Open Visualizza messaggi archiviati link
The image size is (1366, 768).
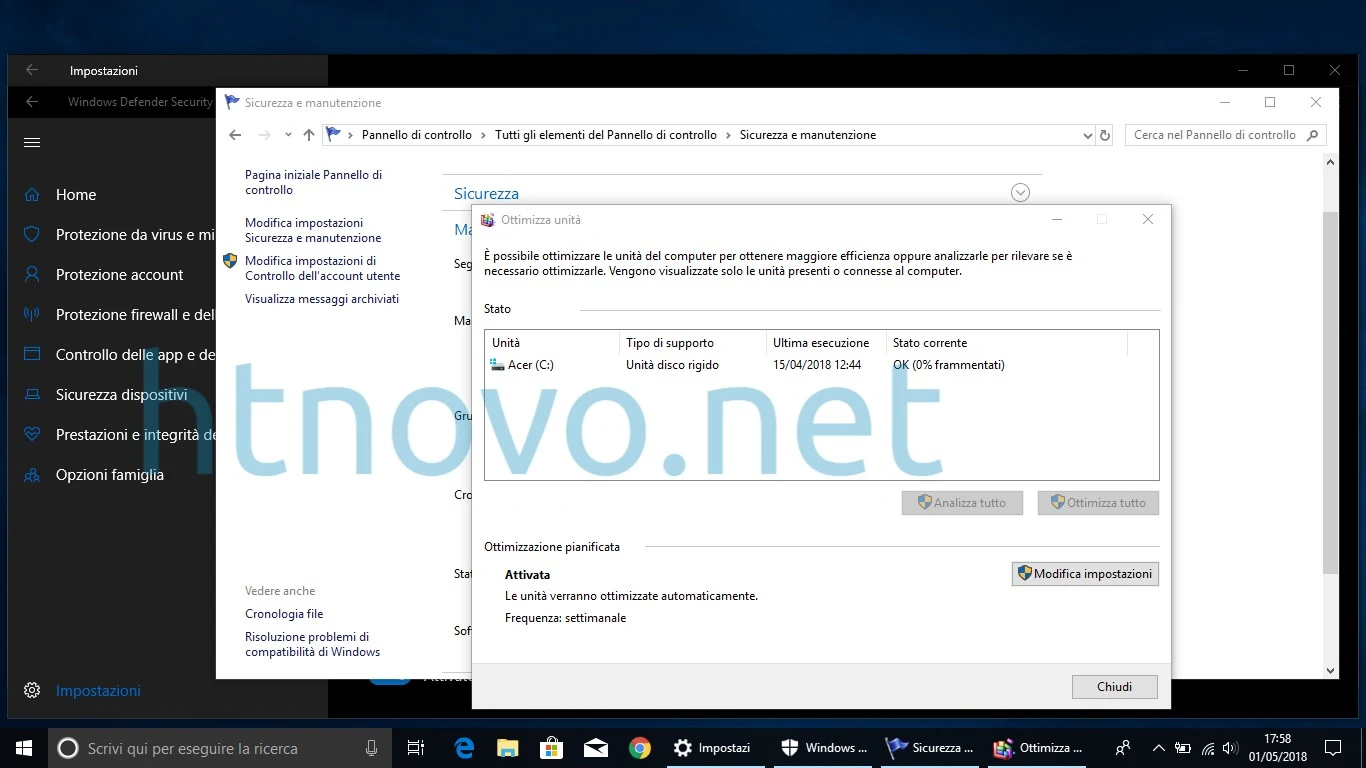322,299
